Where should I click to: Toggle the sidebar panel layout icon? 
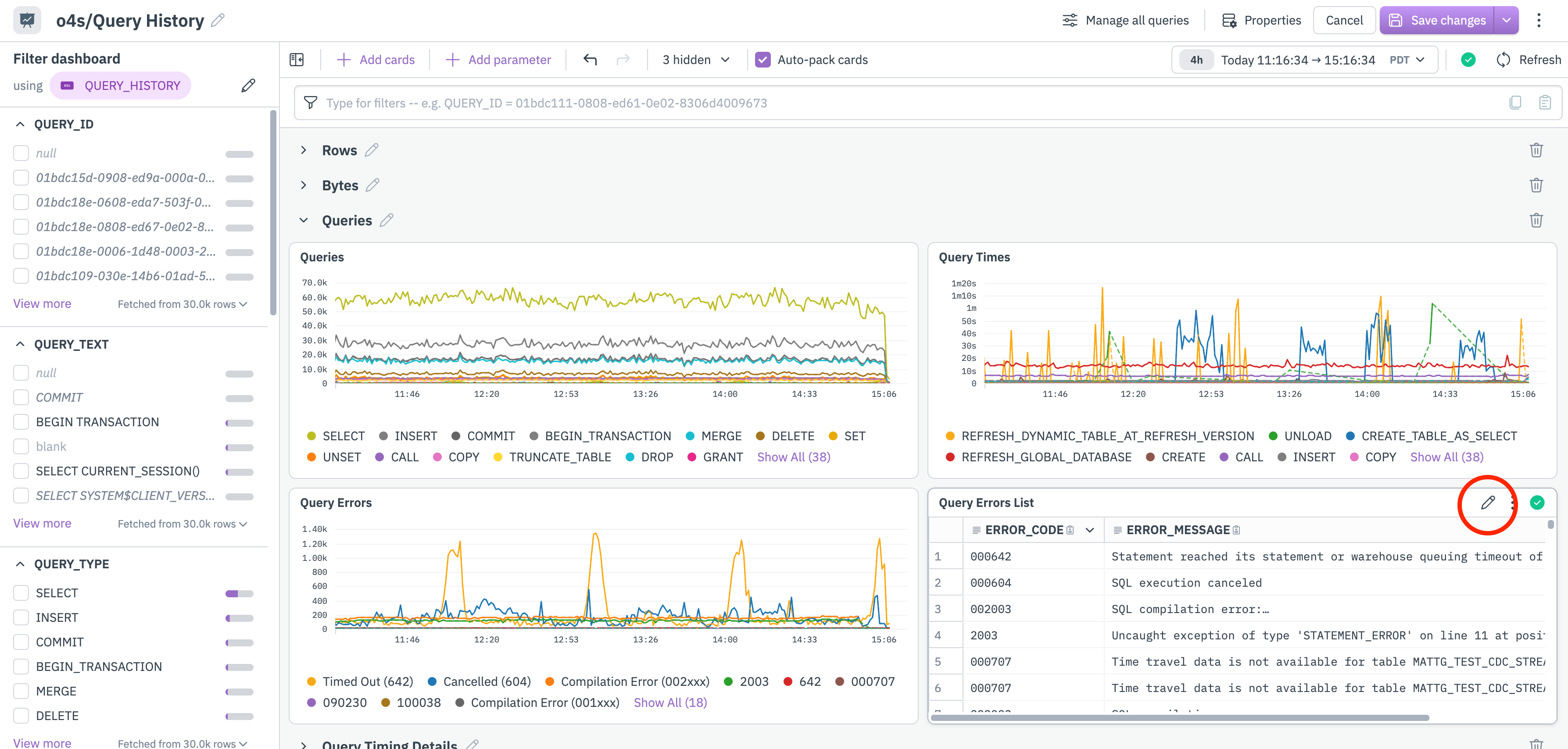coord(297,60)
